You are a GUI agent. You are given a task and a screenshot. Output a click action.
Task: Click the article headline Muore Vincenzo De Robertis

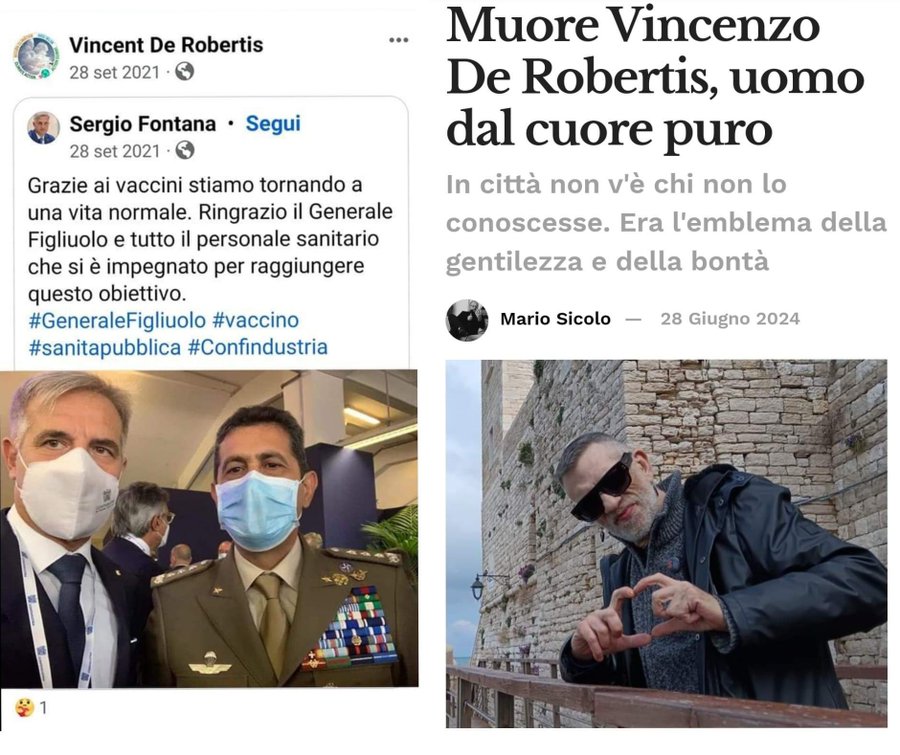[655, 77]
